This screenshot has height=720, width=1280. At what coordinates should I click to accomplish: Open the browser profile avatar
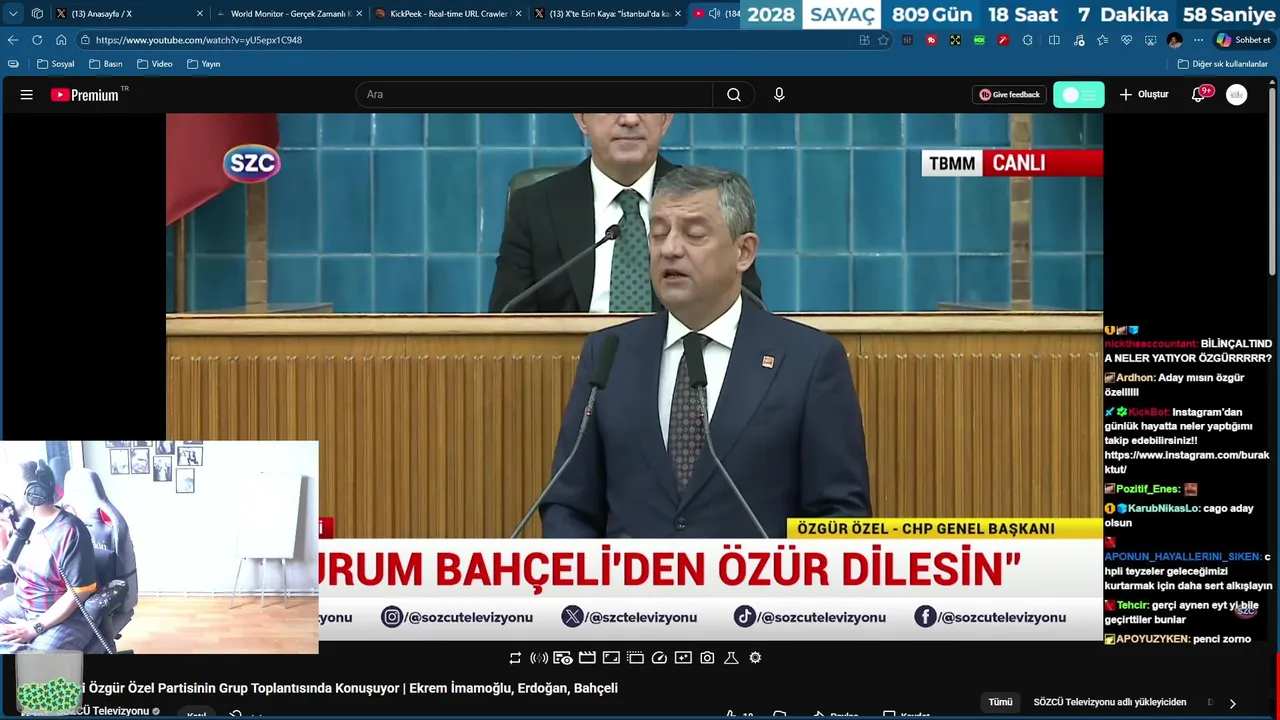(x=1174, y=40)
